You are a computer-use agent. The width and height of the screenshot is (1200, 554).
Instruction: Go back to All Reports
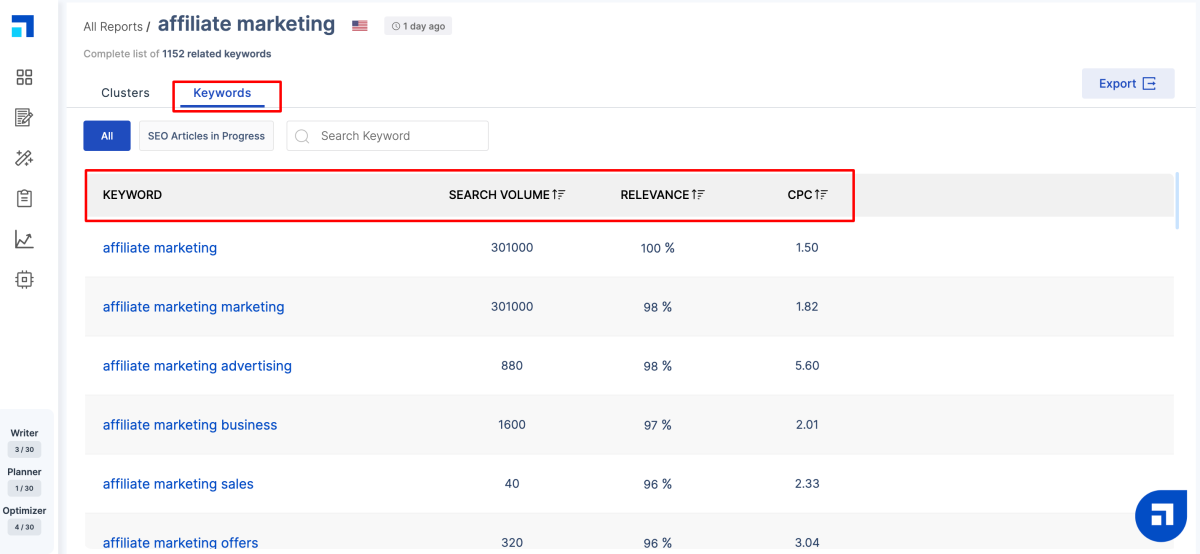pos(112,27)
